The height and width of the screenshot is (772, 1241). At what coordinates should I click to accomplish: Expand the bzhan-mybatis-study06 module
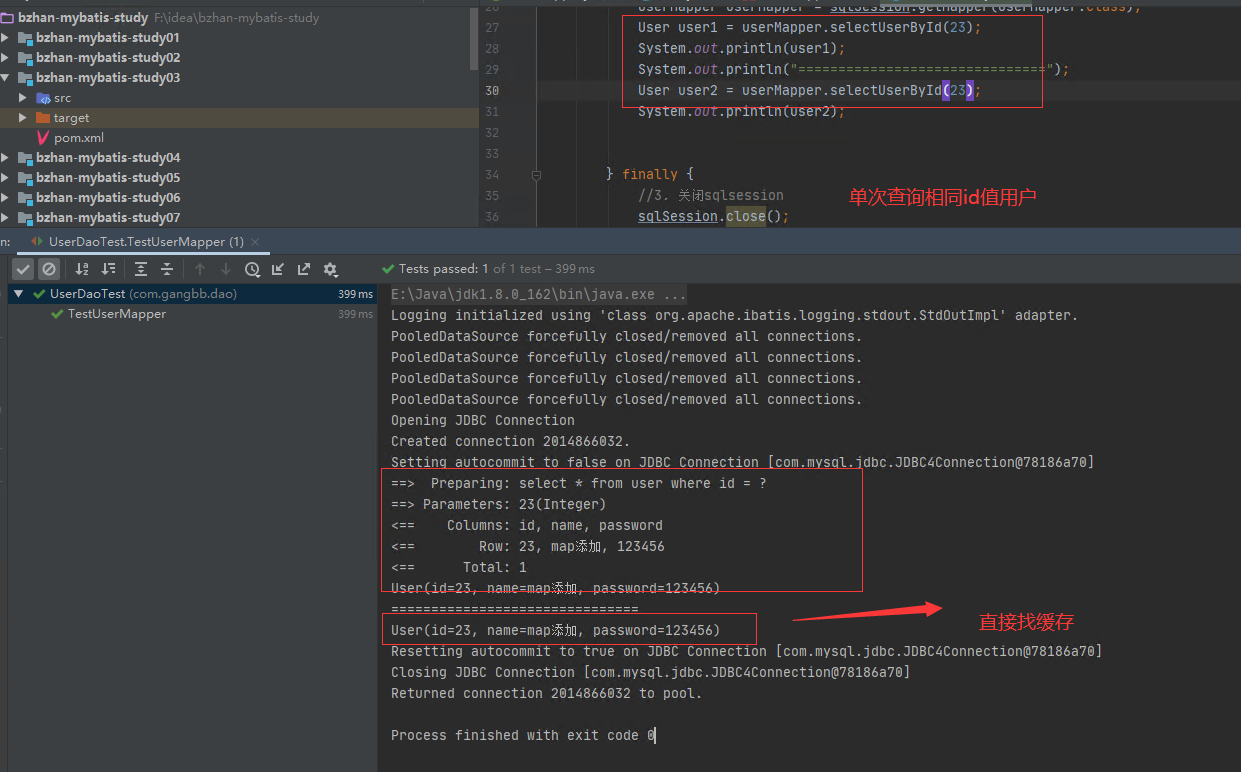(x=6, y=198)
